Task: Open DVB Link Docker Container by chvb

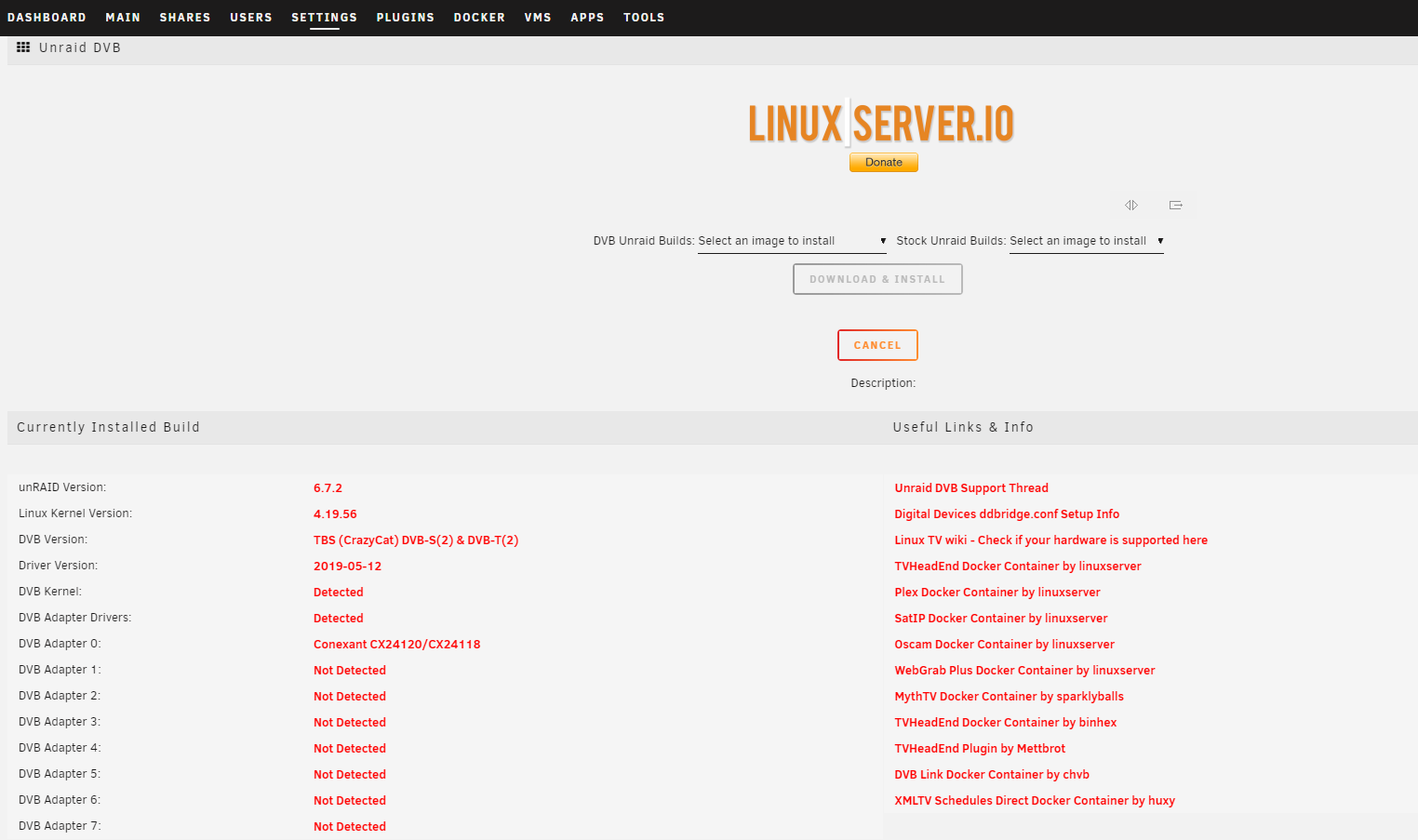Action: [992, 775]
